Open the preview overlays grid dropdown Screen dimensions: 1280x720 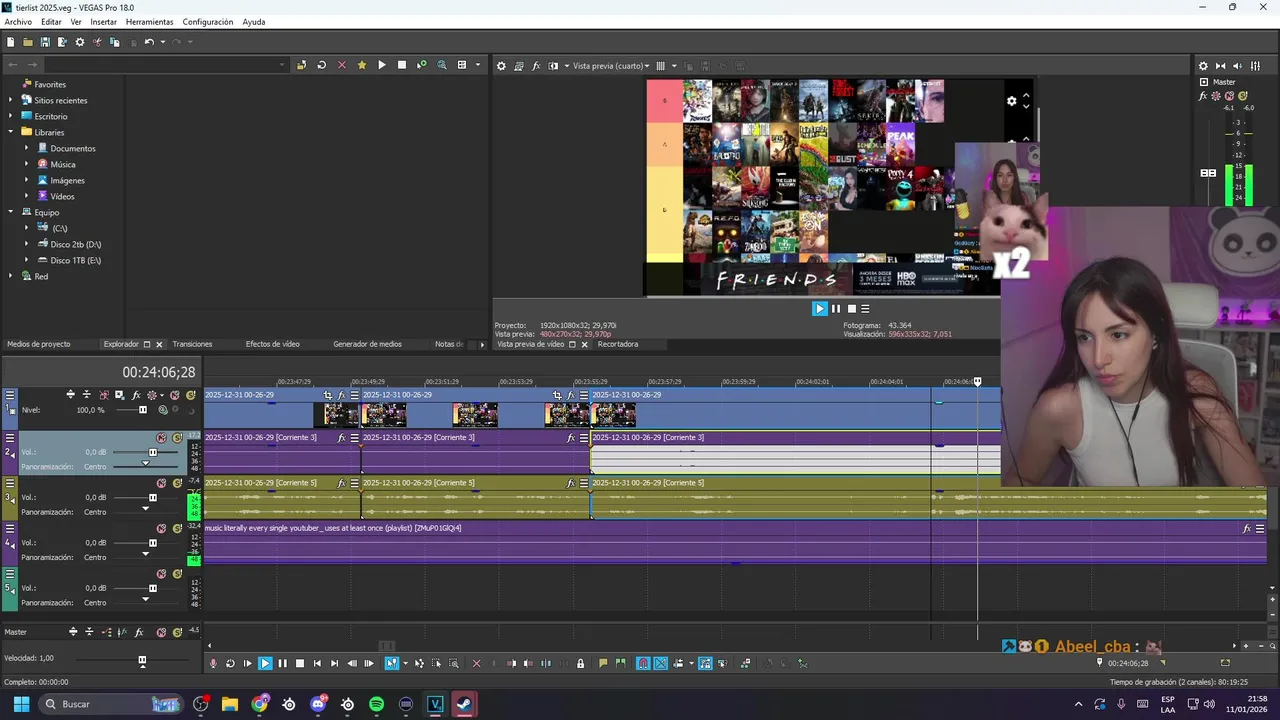(x=673, y=66)
